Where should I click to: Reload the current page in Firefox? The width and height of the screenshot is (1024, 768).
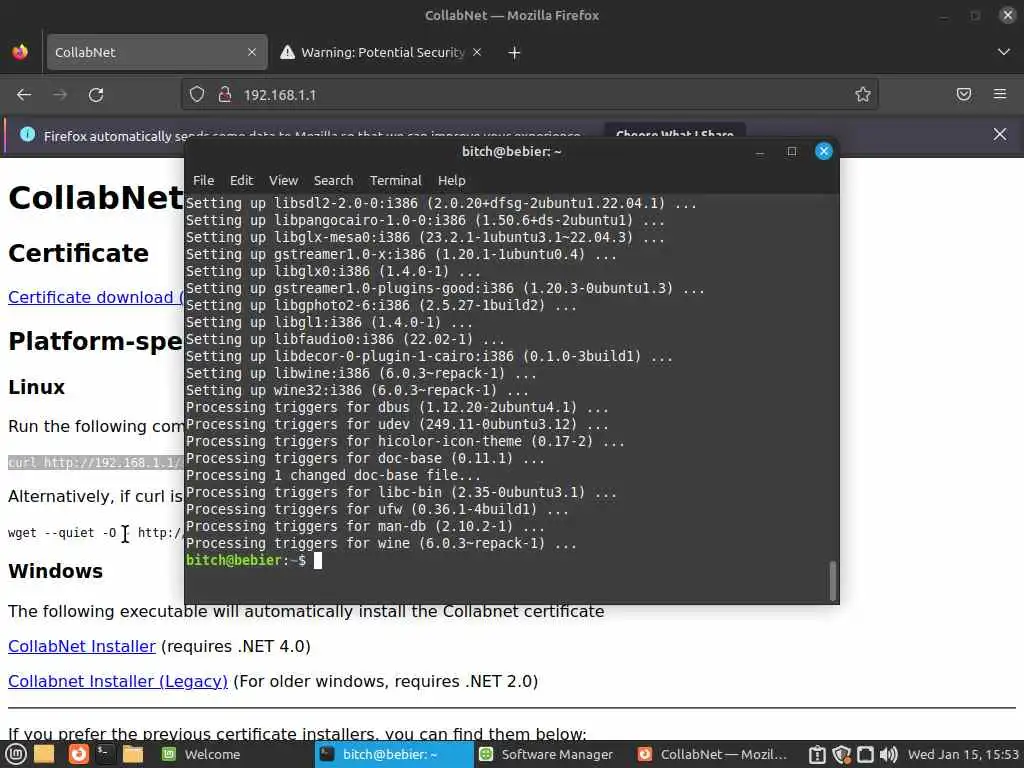pyautogui.click(x=96, y=95)
